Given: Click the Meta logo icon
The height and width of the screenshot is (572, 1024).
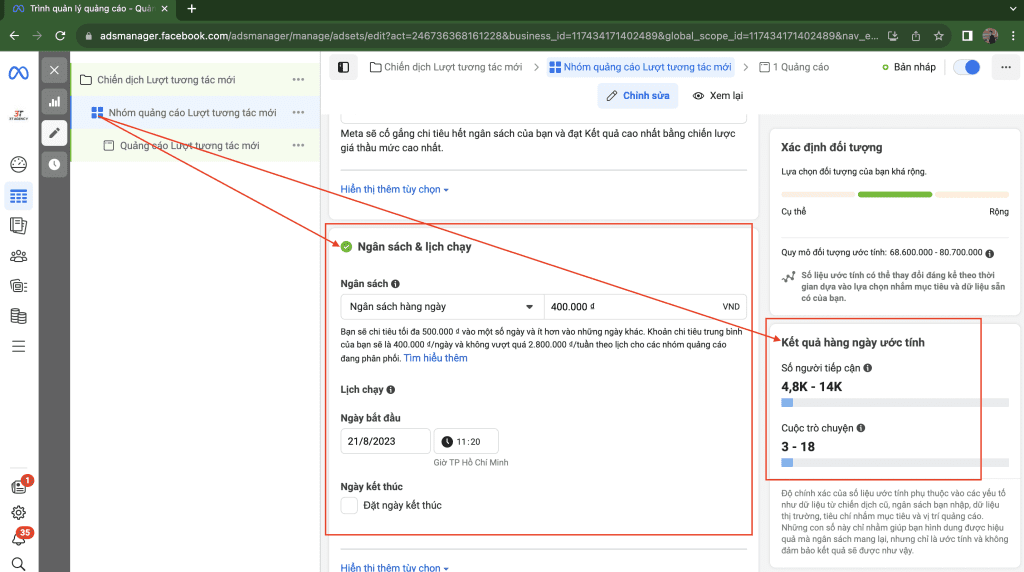Looking at the screenshot, I should click(18, 73).
